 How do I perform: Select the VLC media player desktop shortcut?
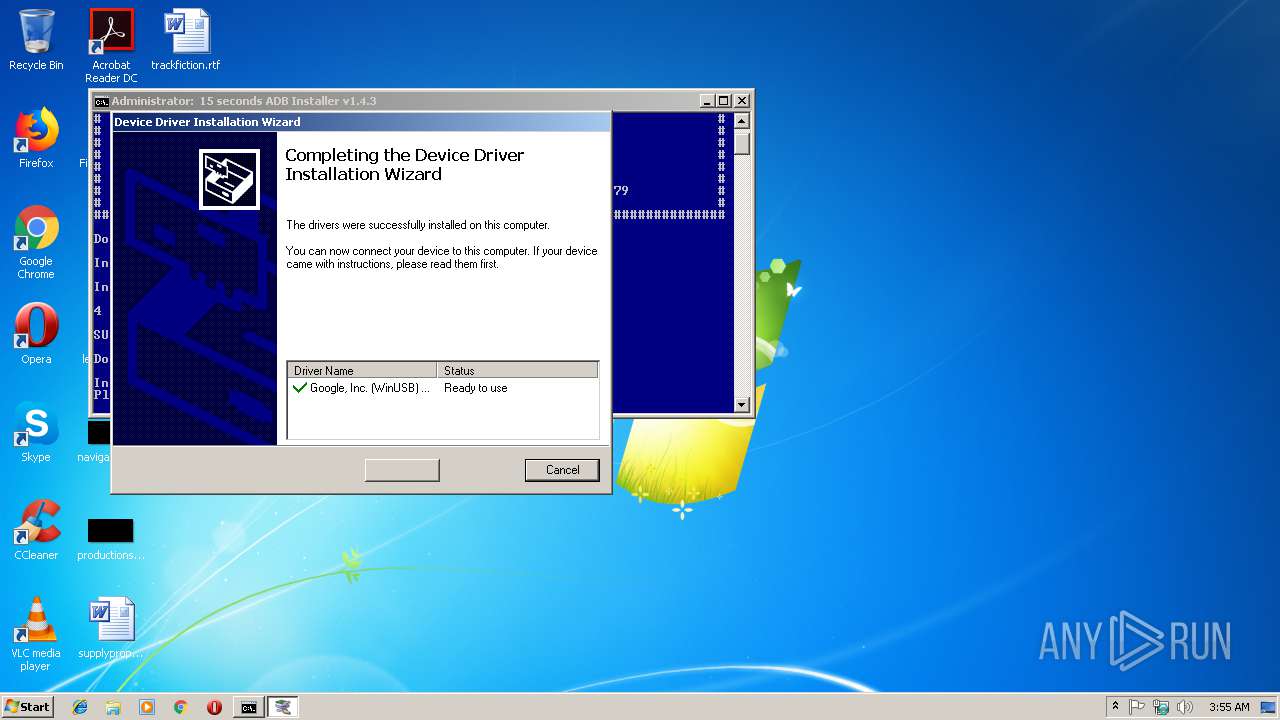[x=36, y=634]
